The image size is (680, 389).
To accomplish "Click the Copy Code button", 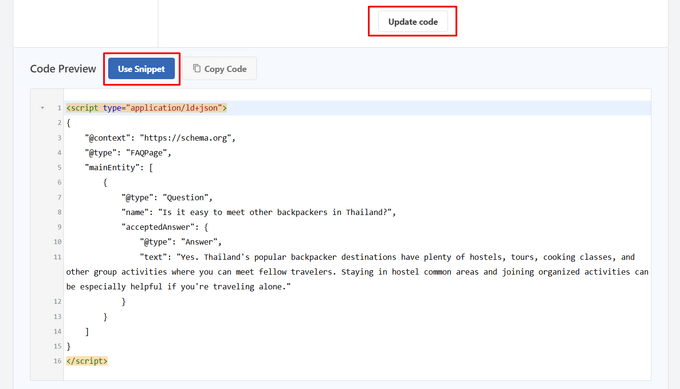I will 219,69.
